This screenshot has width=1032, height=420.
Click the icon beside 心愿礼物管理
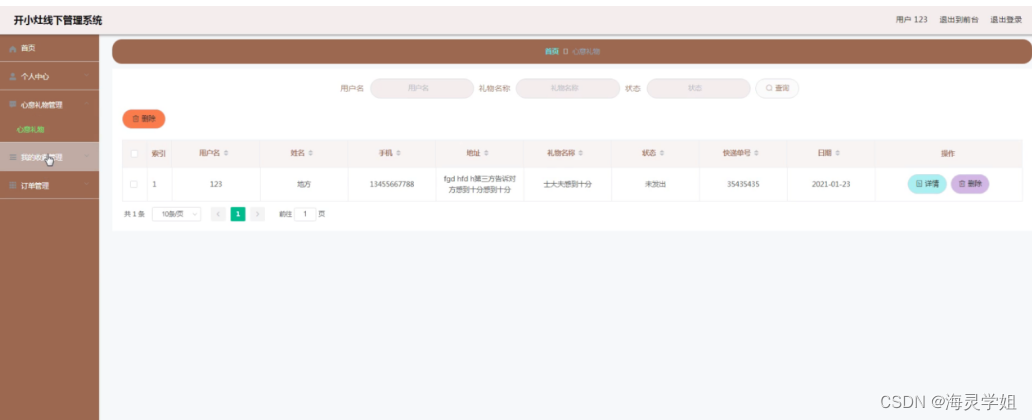(x=13, y=105)
